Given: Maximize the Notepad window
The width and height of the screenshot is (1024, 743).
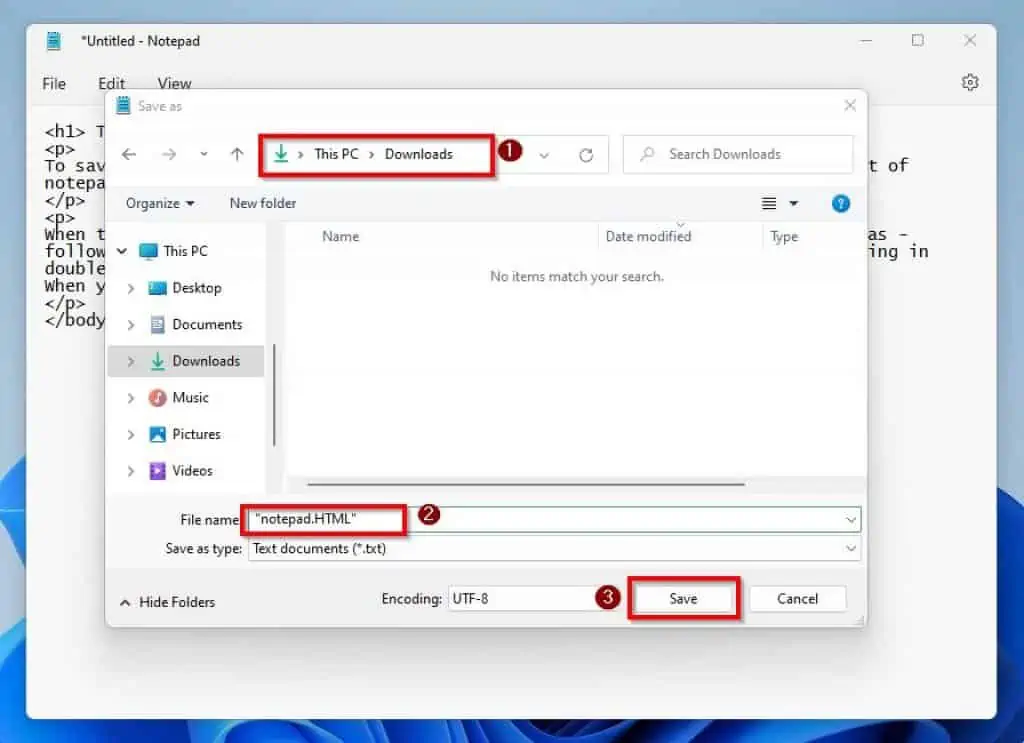Looking at the screenshot, I should tap(918, 40).
